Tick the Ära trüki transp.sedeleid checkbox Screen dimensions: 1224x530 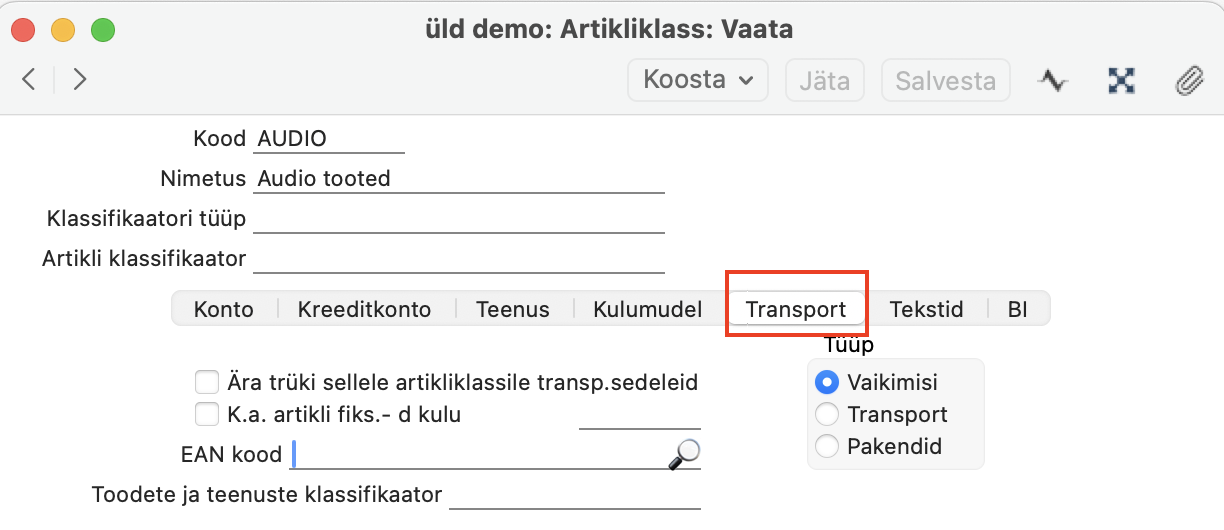[x=207, y=382]
